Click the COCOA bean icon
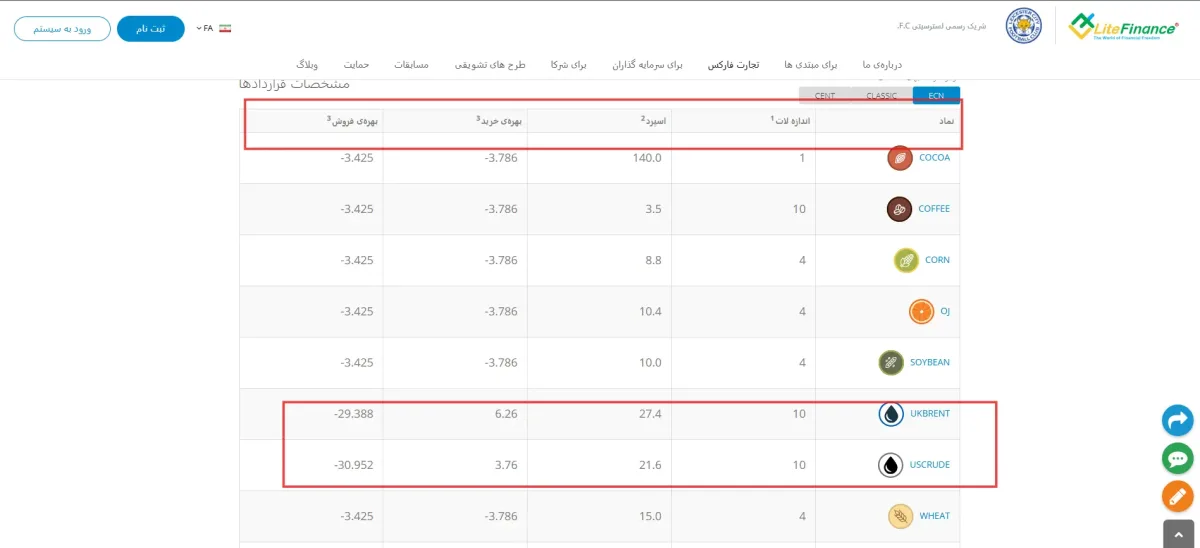 click(x=900, y=158)
